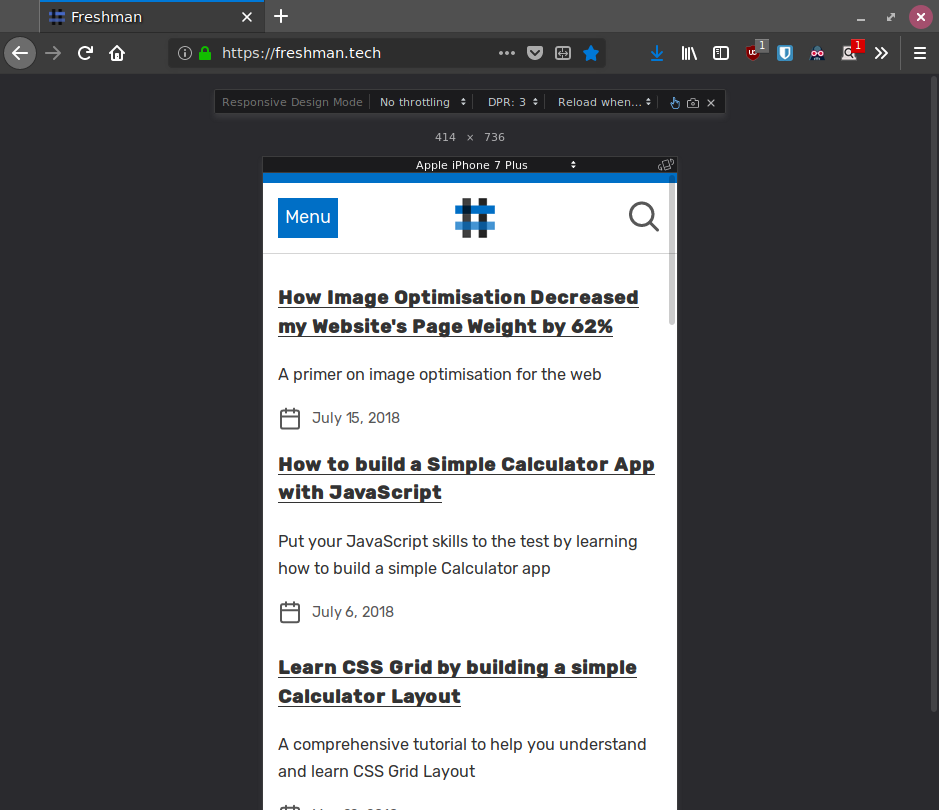This screenshot has height=810, width=939.
Task: Reload the current page
Action: point(86,53)
